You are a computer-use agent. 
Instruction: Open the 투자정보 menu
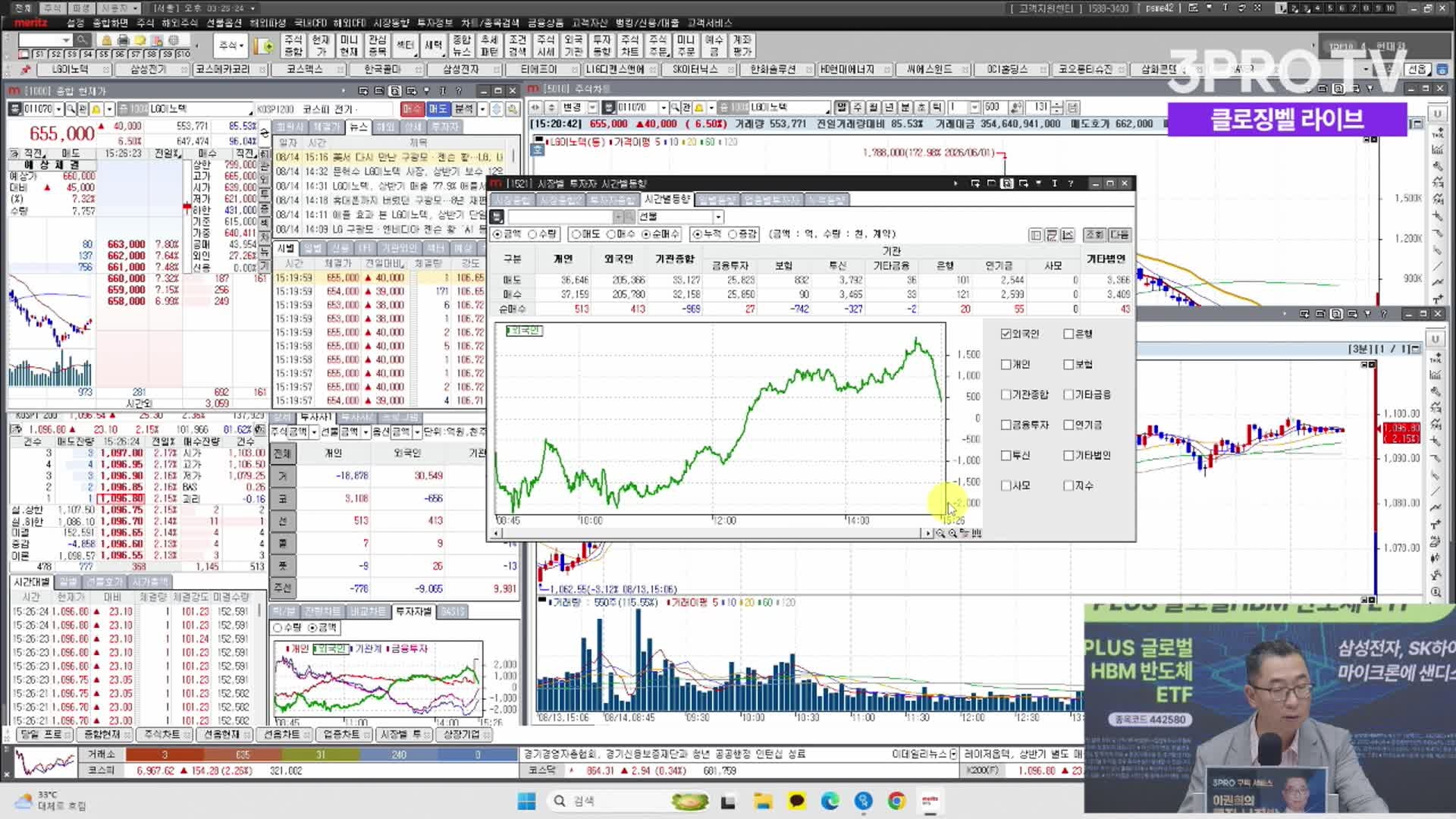435,23
